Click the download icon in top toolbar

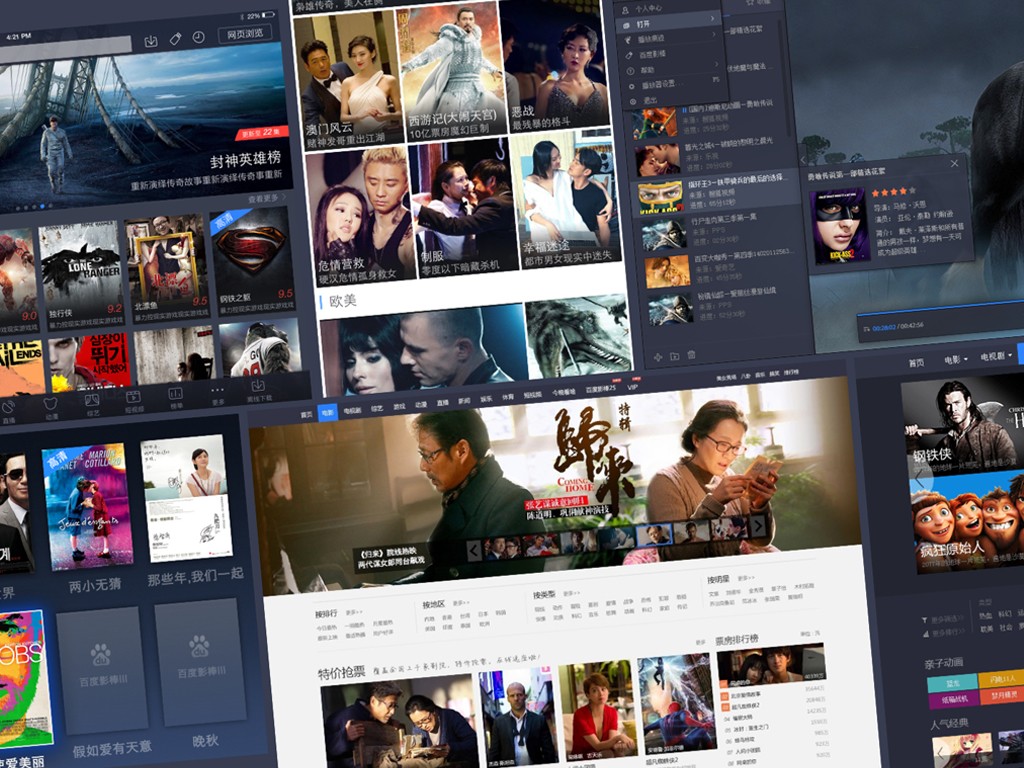click(x=151, y=40)
